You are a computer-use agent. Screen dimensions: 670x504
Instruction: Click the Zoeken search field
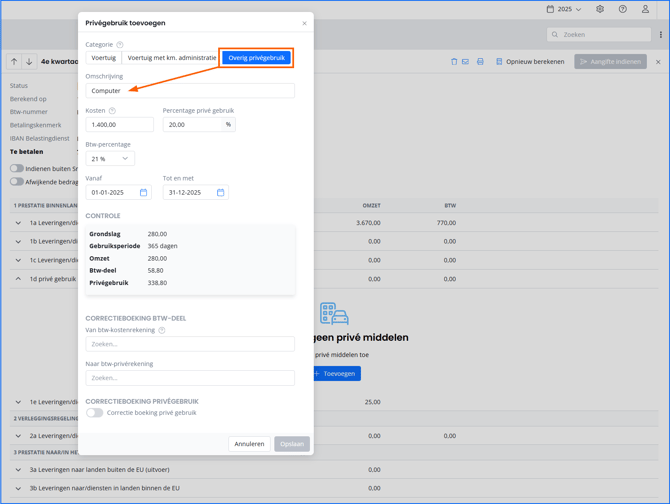599,35
